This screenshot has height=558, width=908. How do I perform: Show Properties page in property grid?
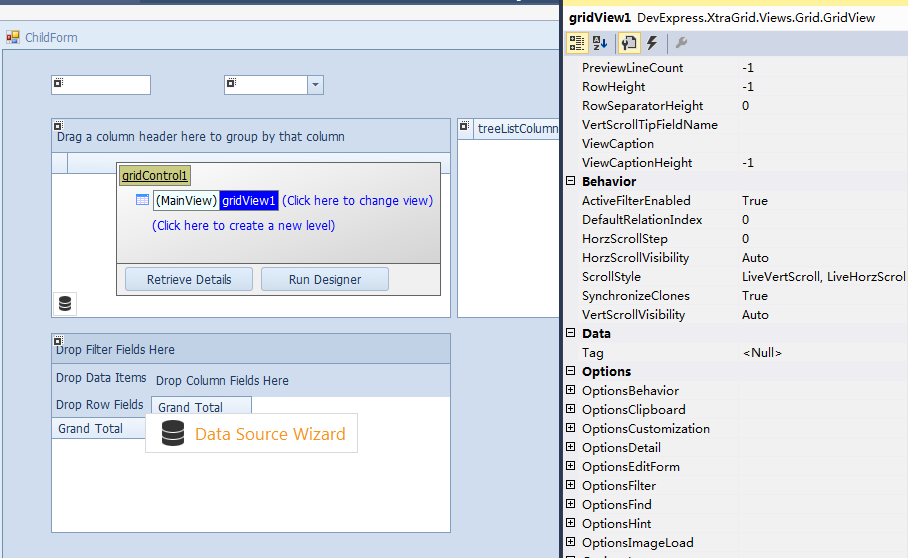(628, 43)
